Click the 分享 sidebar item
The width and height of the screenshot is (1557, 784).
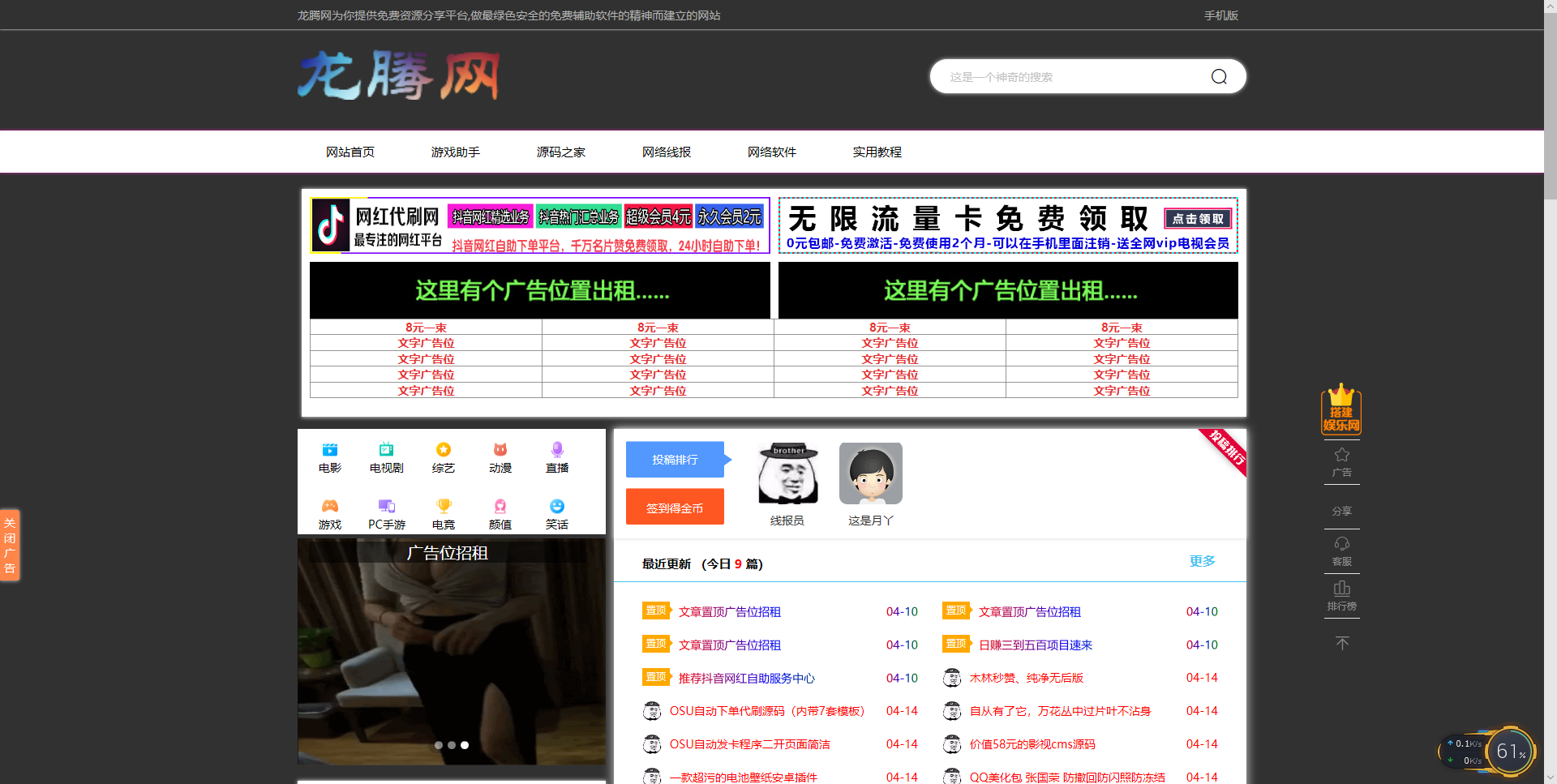pyautogui.click(x=1342, y=511)
